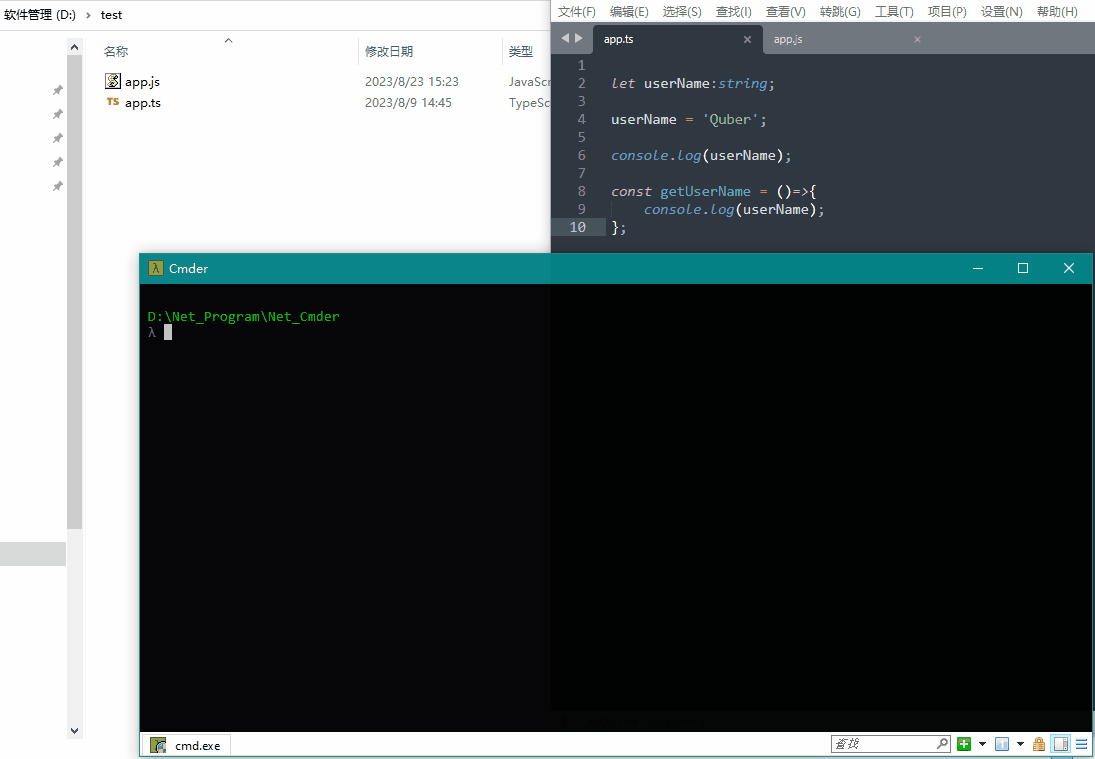Click the active console number icon
Viewport: 1095px width, 759px height.
[x=1002, y=744]
